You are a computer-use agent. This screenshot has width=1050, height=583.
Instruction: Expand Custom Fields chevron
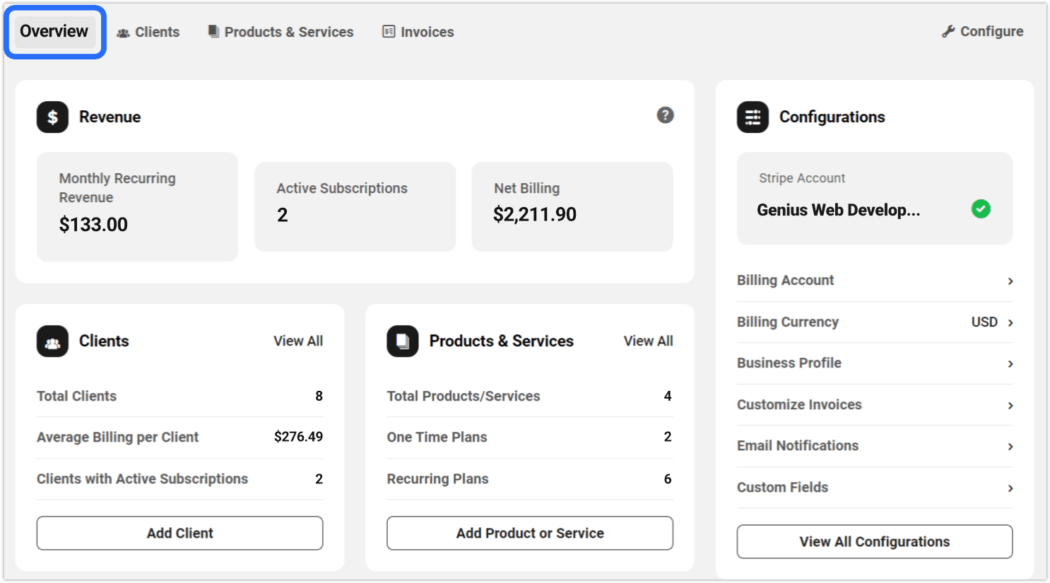click(x=1010, y=489)
